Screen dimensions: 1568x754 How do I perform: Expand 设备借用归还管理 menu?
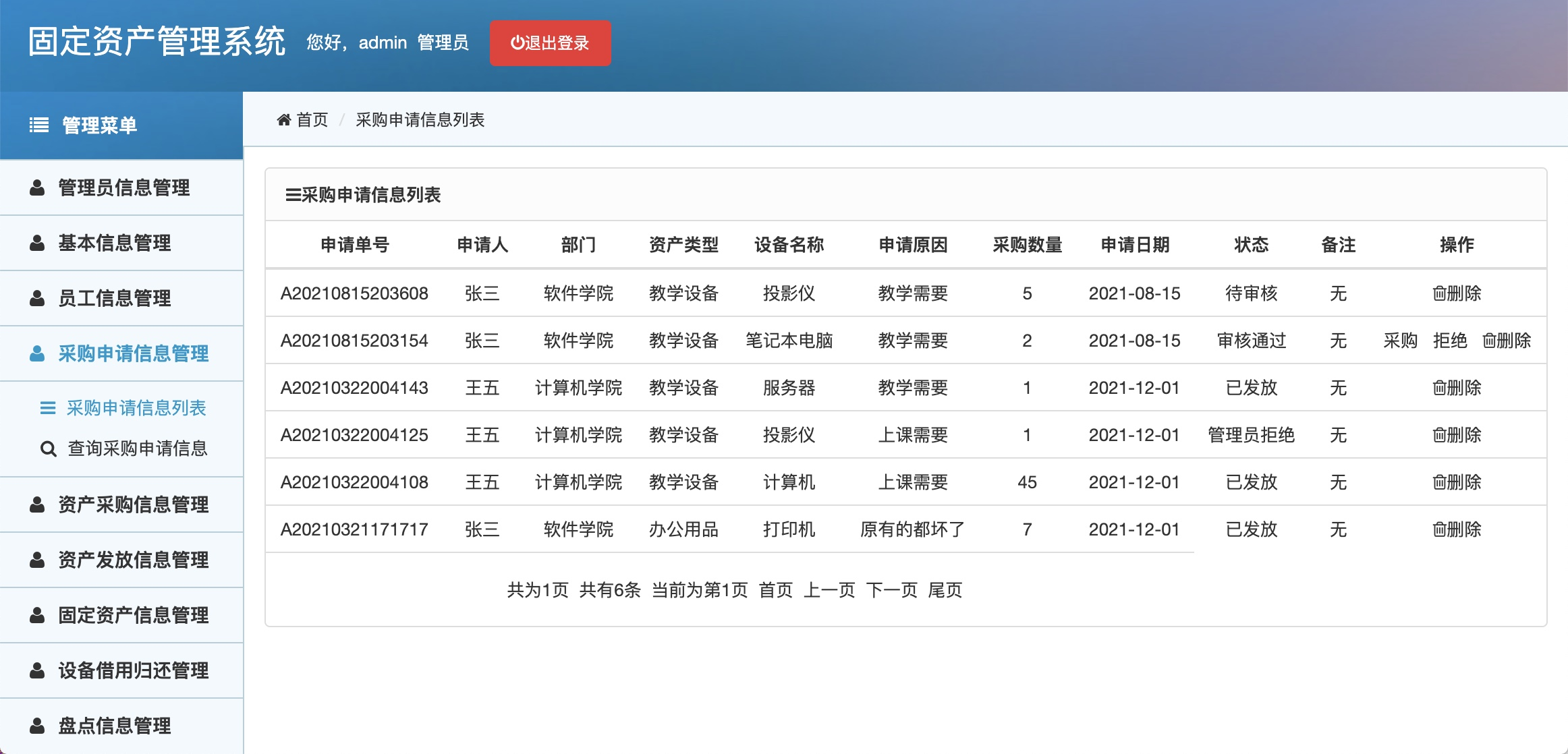pos(121,671)
